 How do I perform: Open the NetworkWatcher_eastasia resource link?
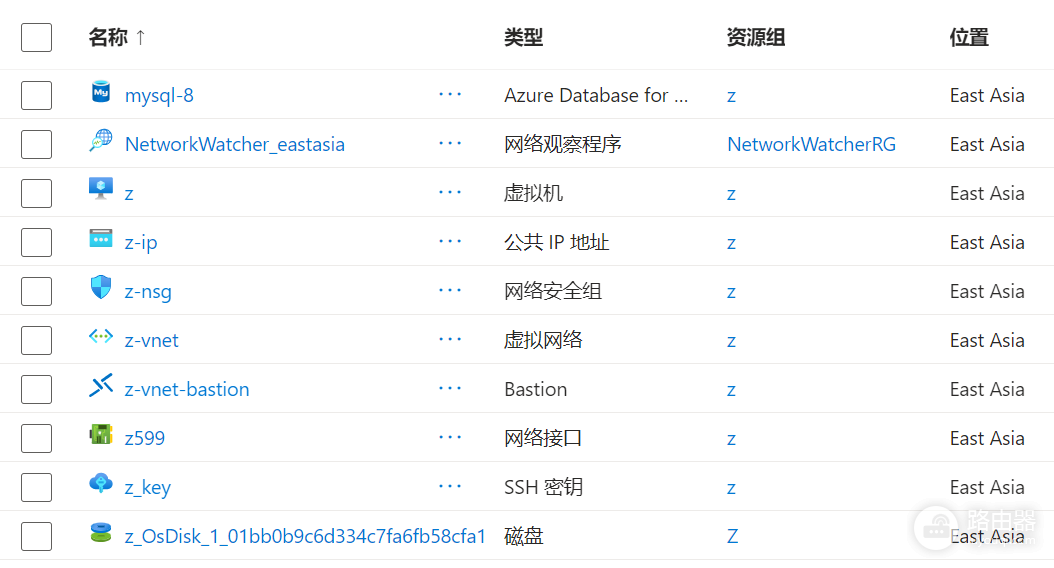(235, 145)
